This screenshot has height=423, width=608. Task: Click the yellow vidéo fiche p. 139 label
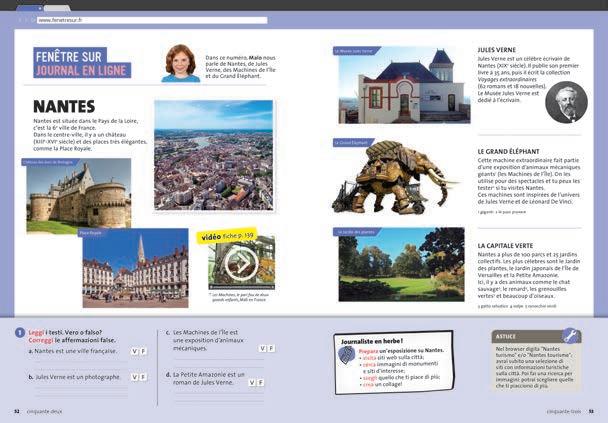[227, 236]
